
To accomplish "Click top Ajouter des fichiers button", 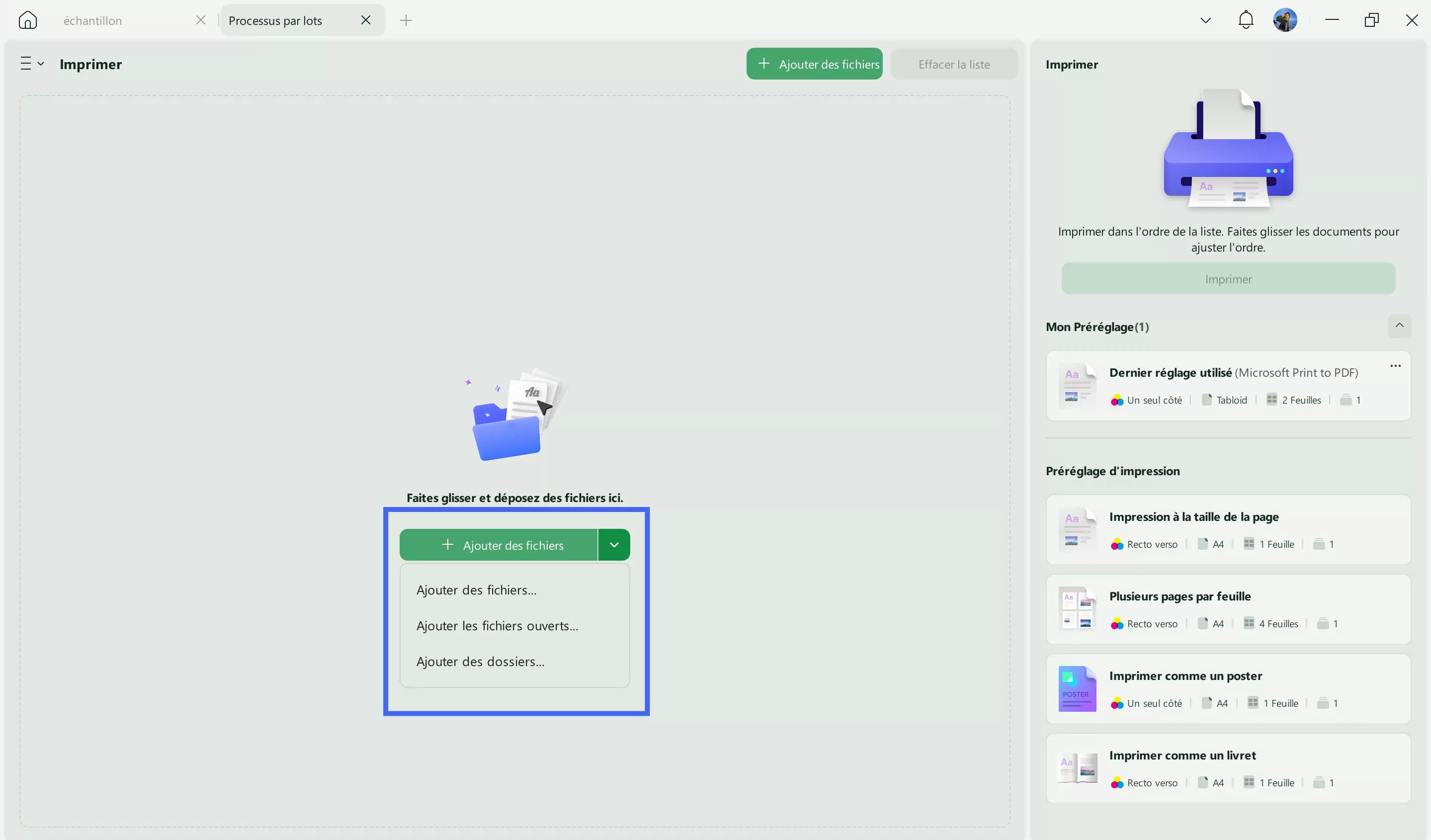I will [814, 64].
